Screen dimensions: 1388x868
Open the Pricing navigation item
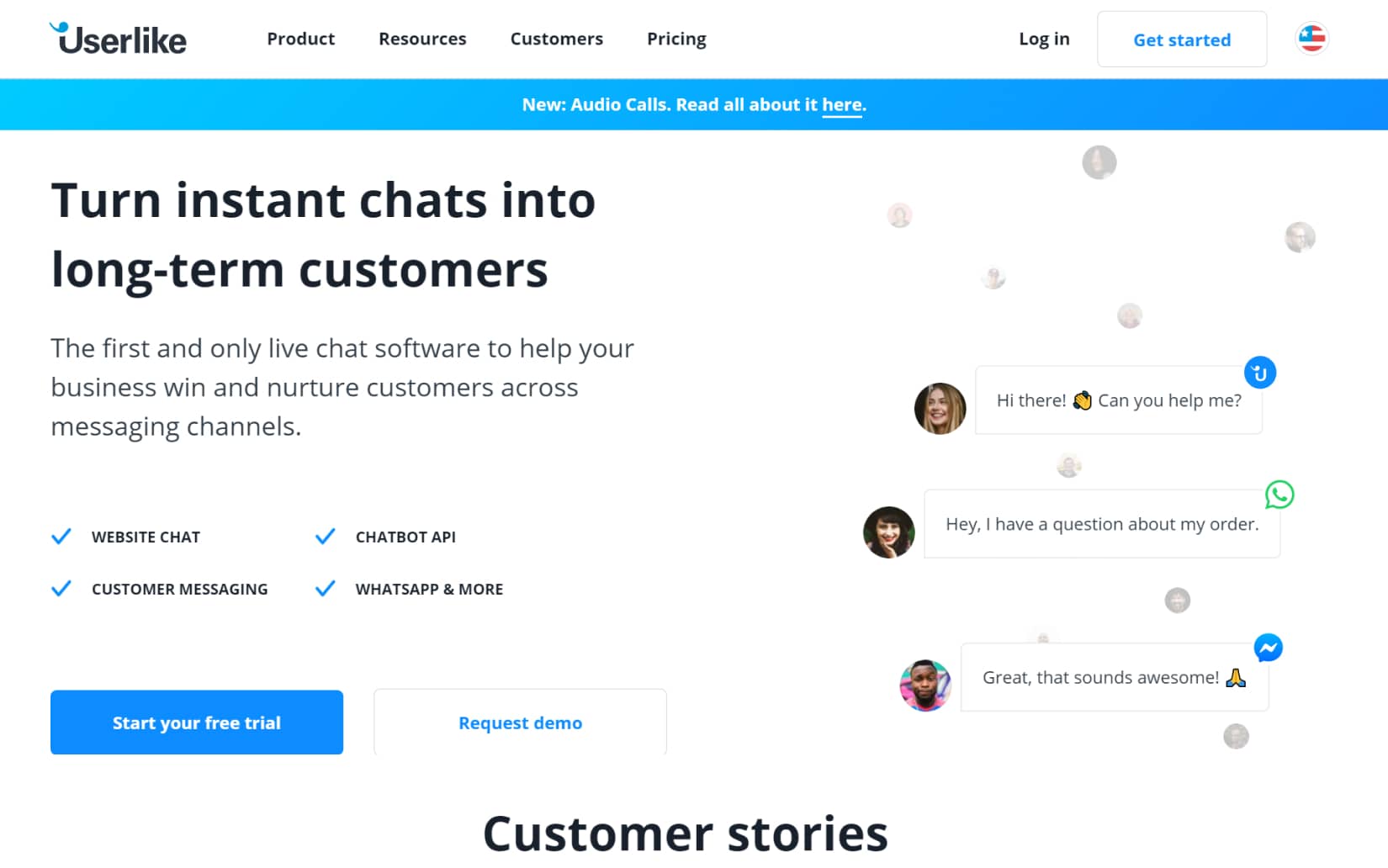pos(676,39)
